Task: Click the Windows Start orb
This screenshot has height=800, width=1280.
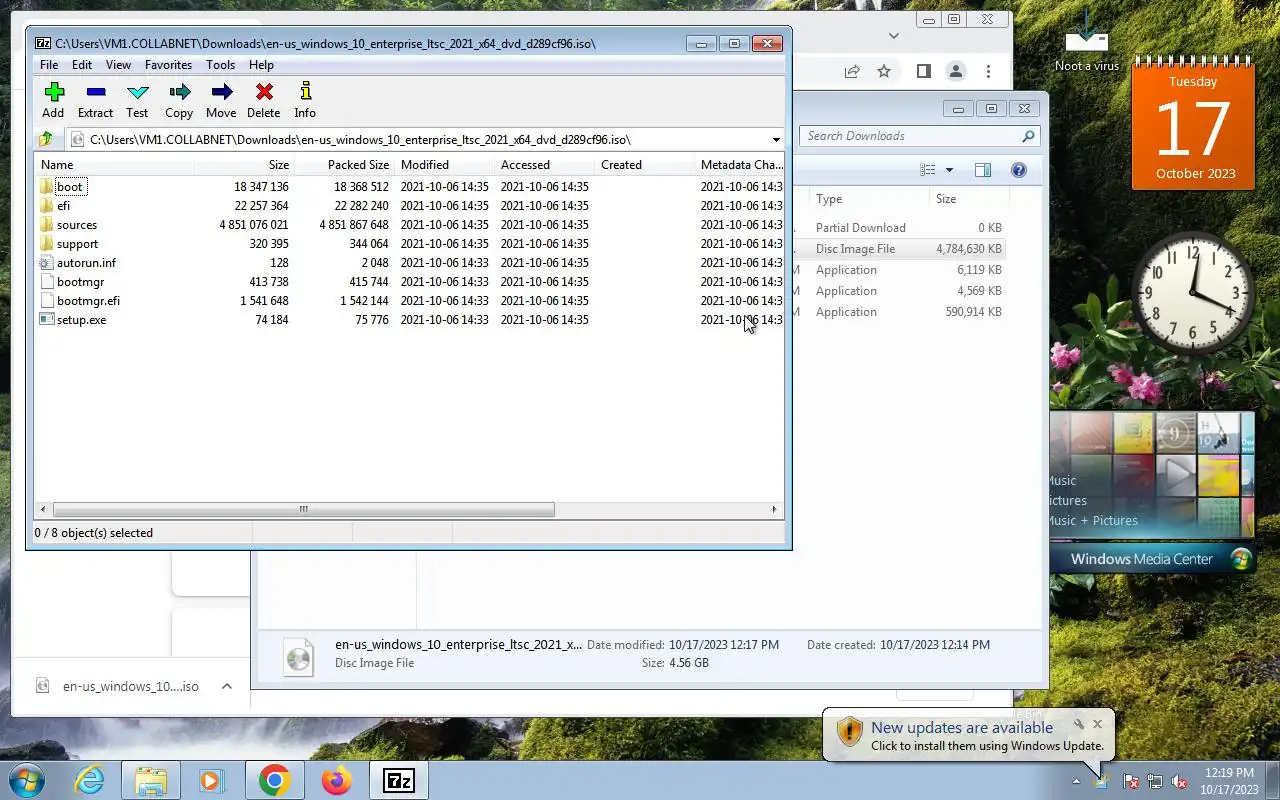Action: pos(27,780)
